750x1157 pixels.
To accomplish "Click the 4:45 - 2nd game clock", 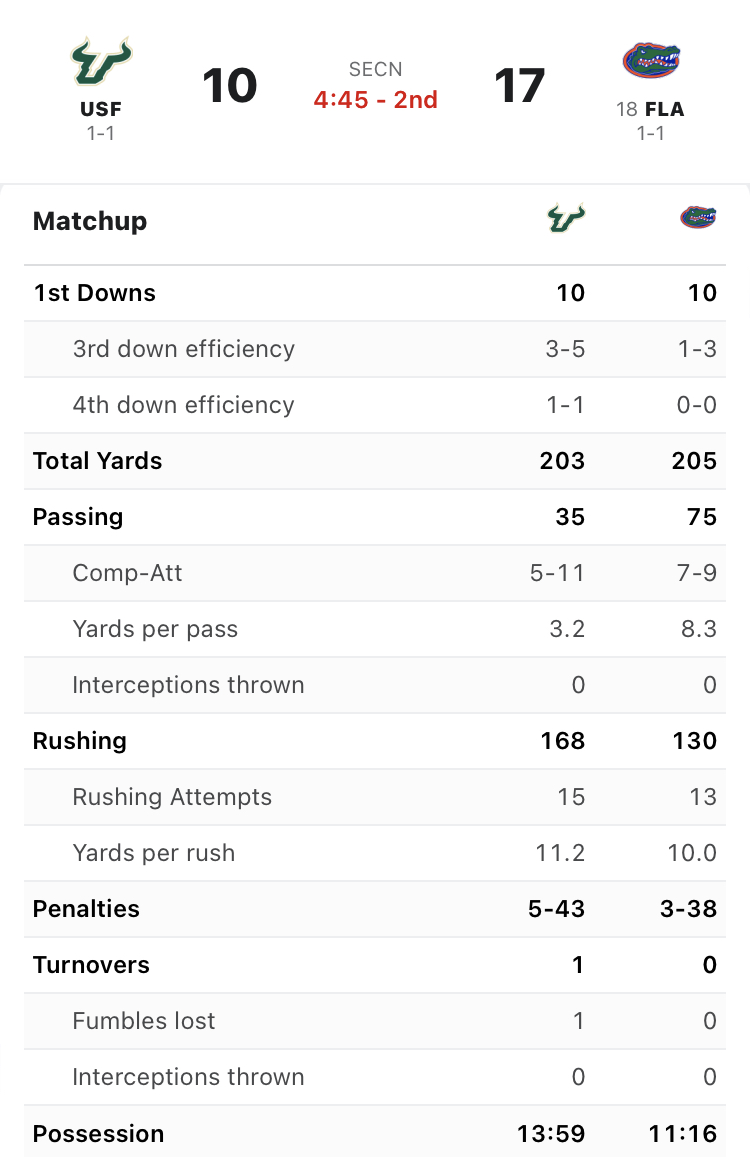I will (376, 100).
